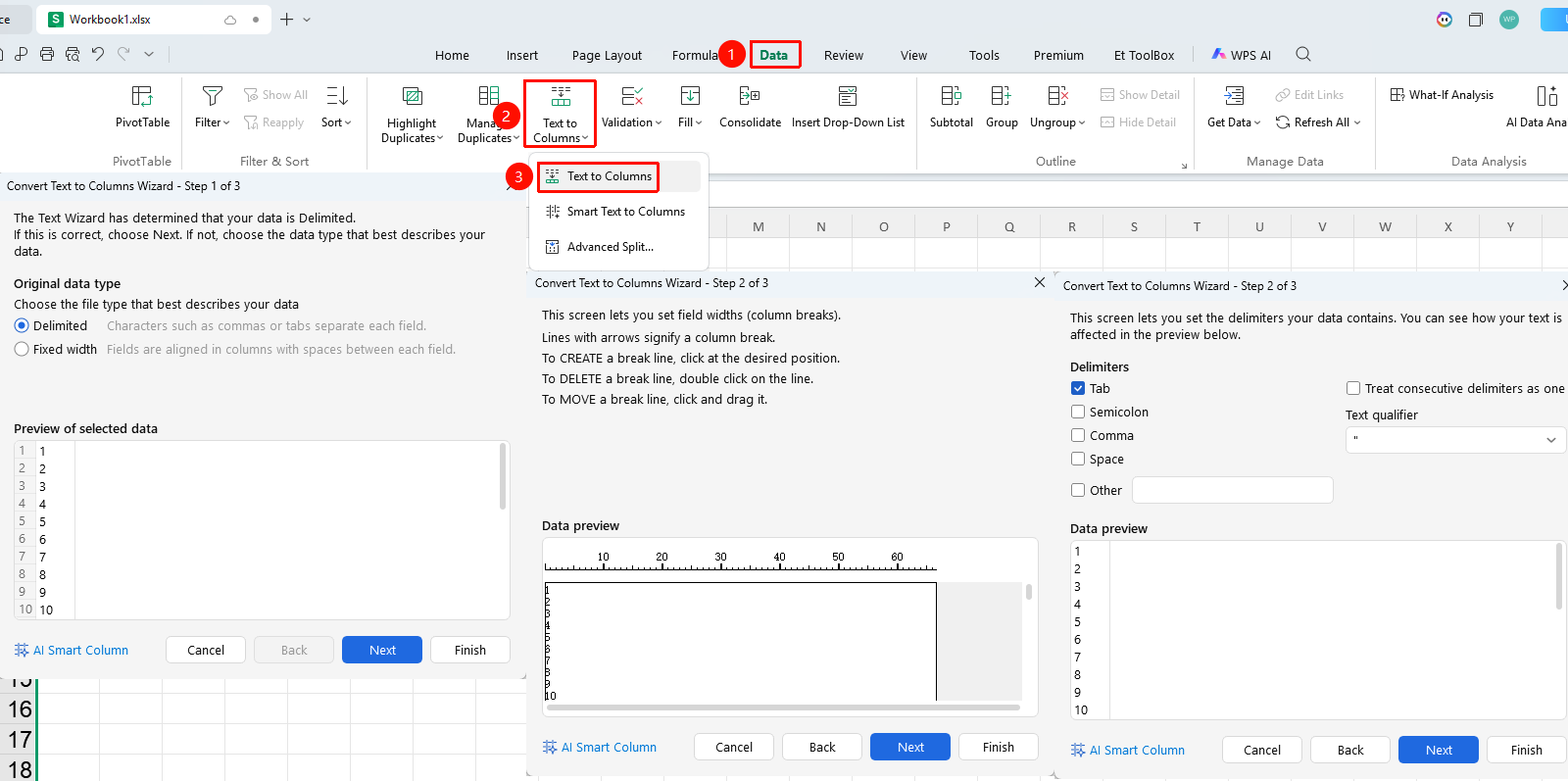This screenshot has width=1568, height=781.
Task: Enable Treat consecutive delimiters as one
Action: point(1353,389)
